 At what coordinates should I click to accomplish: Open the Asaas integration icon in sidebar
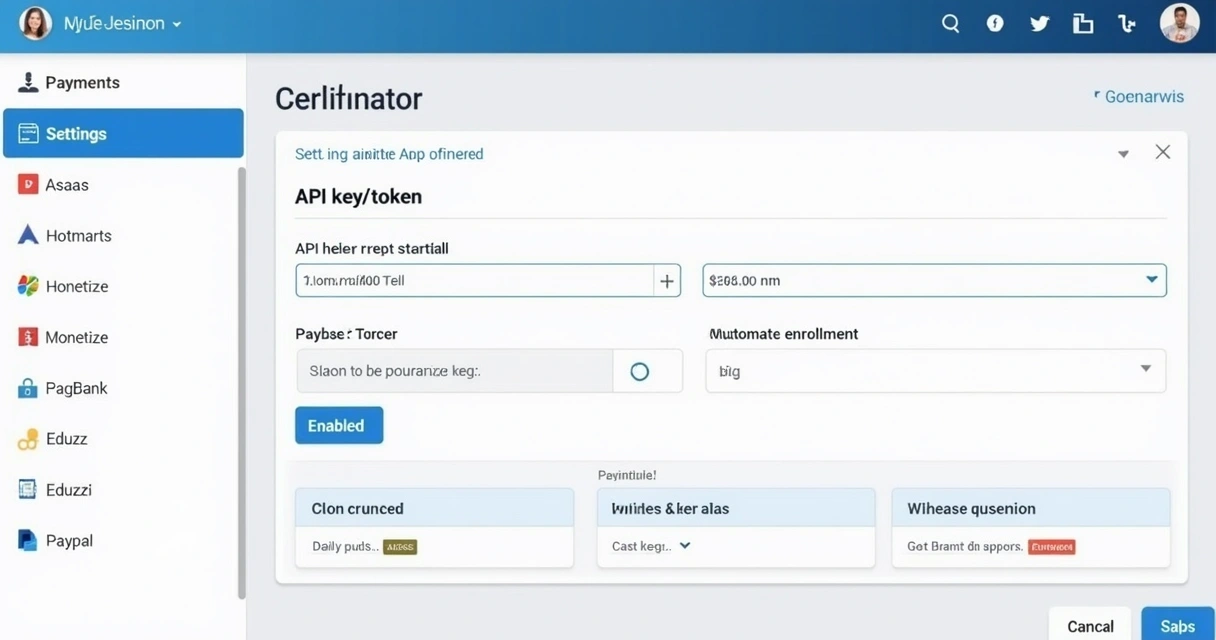(x=27, y=184)
